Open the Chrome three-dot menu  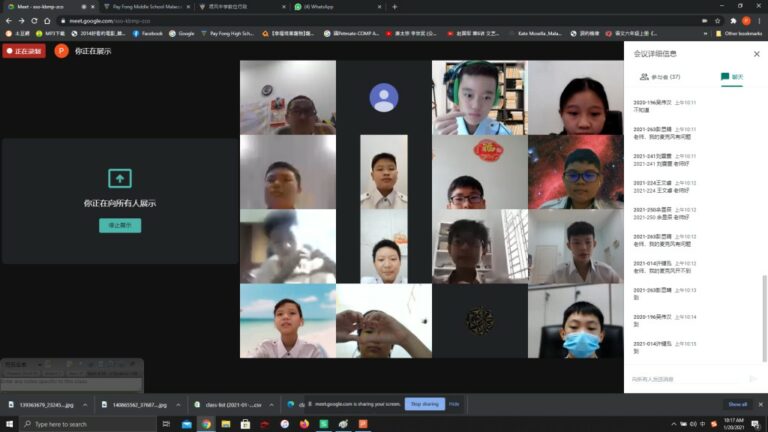click(x=759, y=21)
